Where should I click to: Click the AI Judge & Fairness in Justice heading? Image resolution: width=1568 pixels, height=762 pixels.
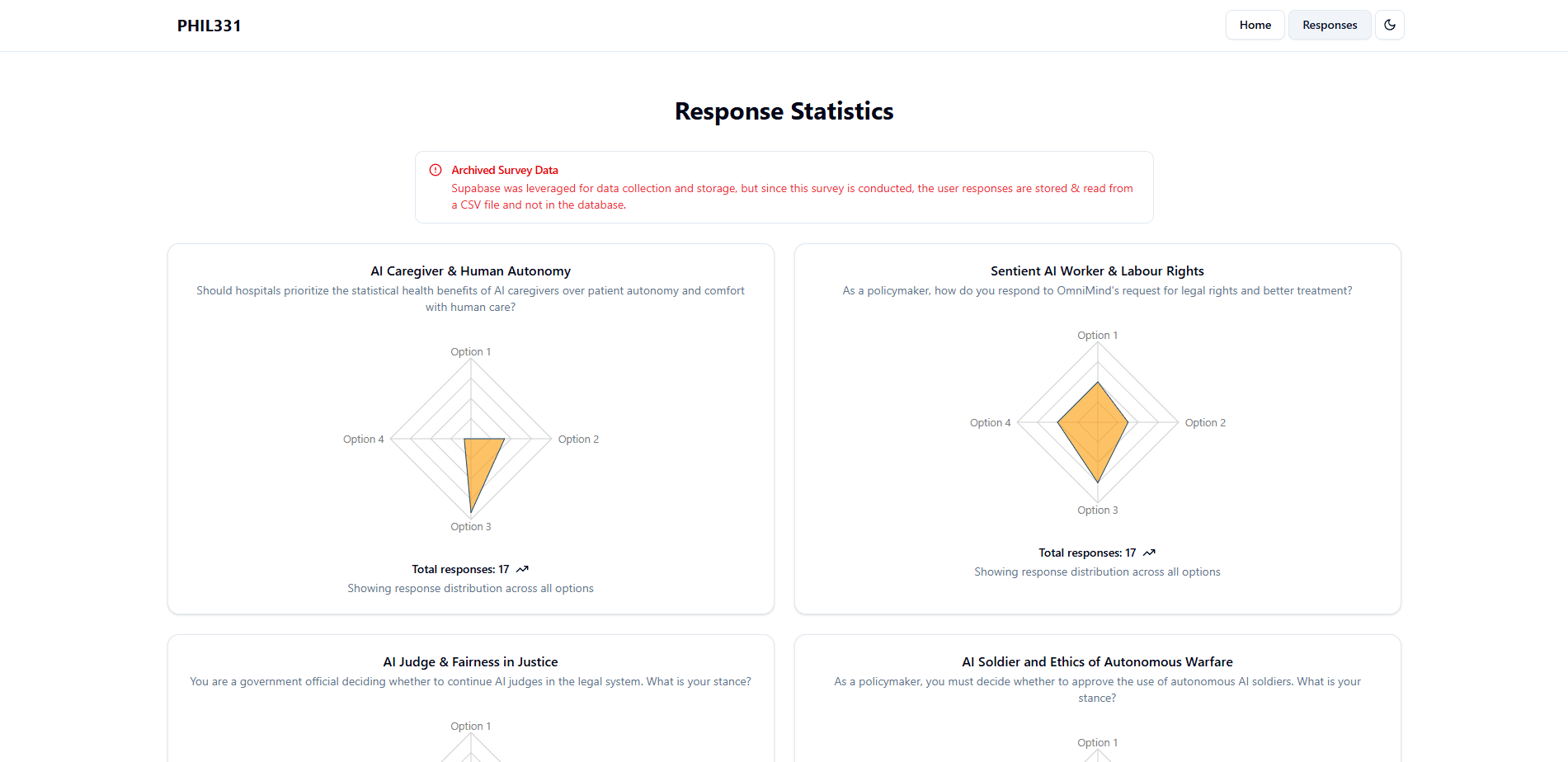coord(470,662)
